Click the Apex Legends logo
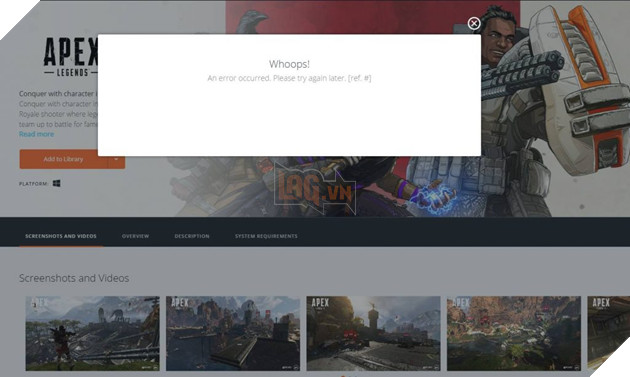 71,56
